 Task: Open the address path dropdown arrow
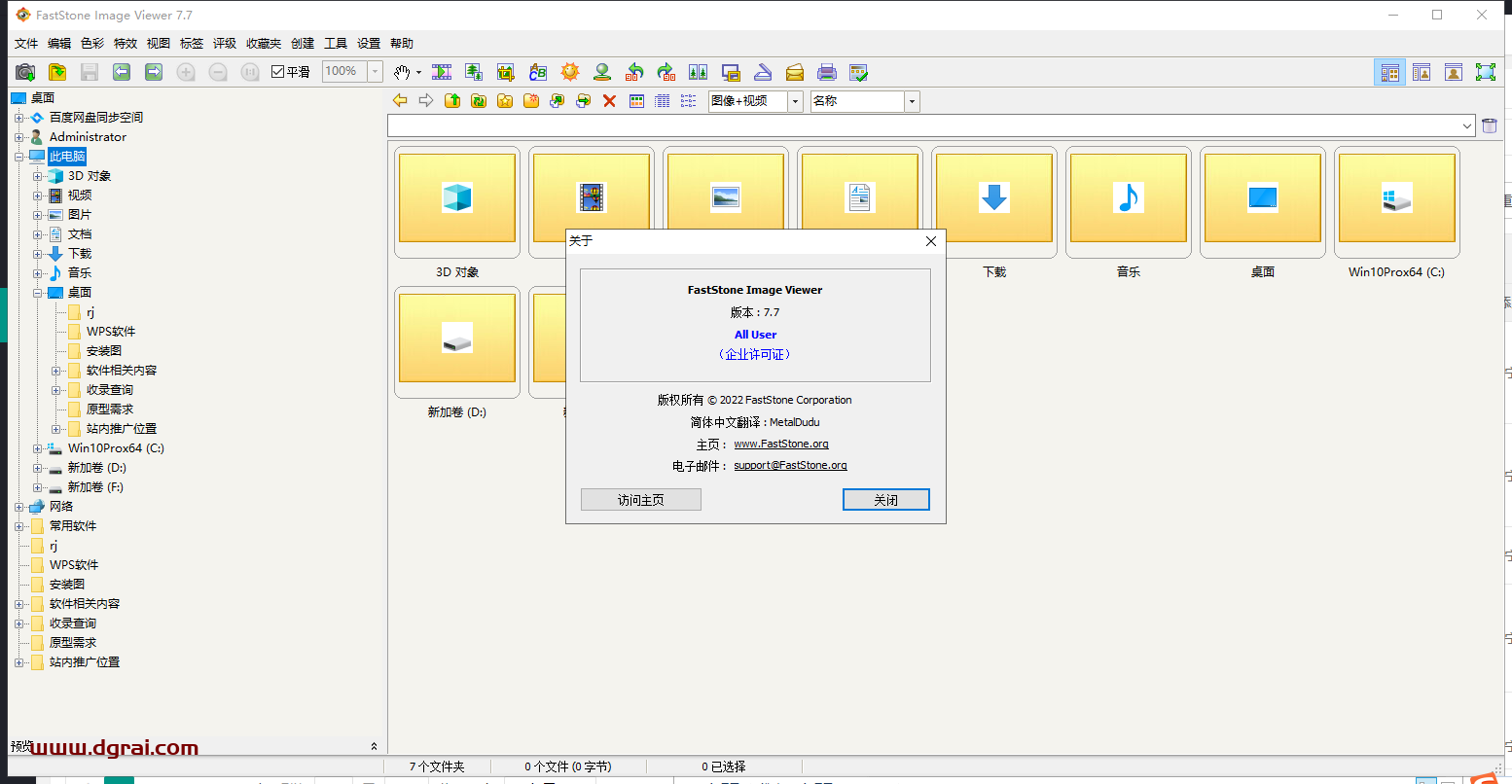(1467, 125)
